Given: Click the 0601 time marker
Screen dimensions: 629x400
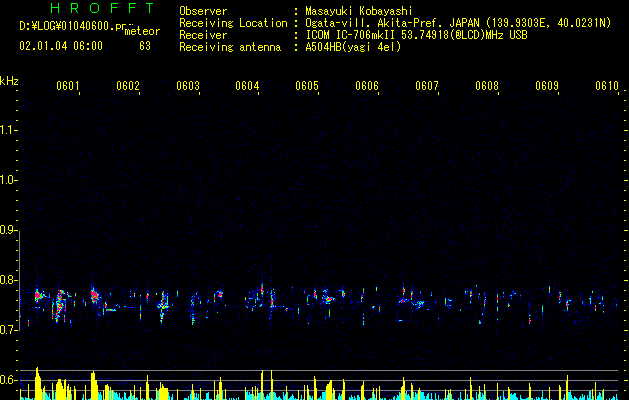Looking at the screenshot, I should pyautogui.click(x=67, y=85).
